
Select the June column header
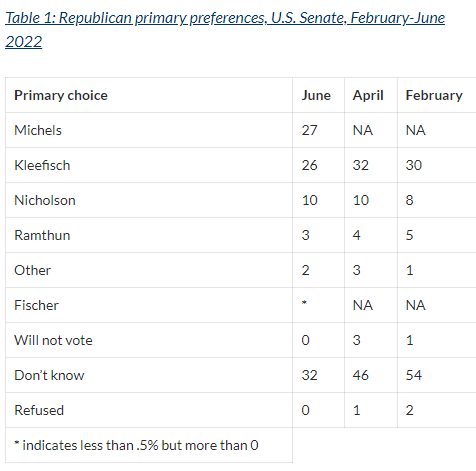(316, 96)
